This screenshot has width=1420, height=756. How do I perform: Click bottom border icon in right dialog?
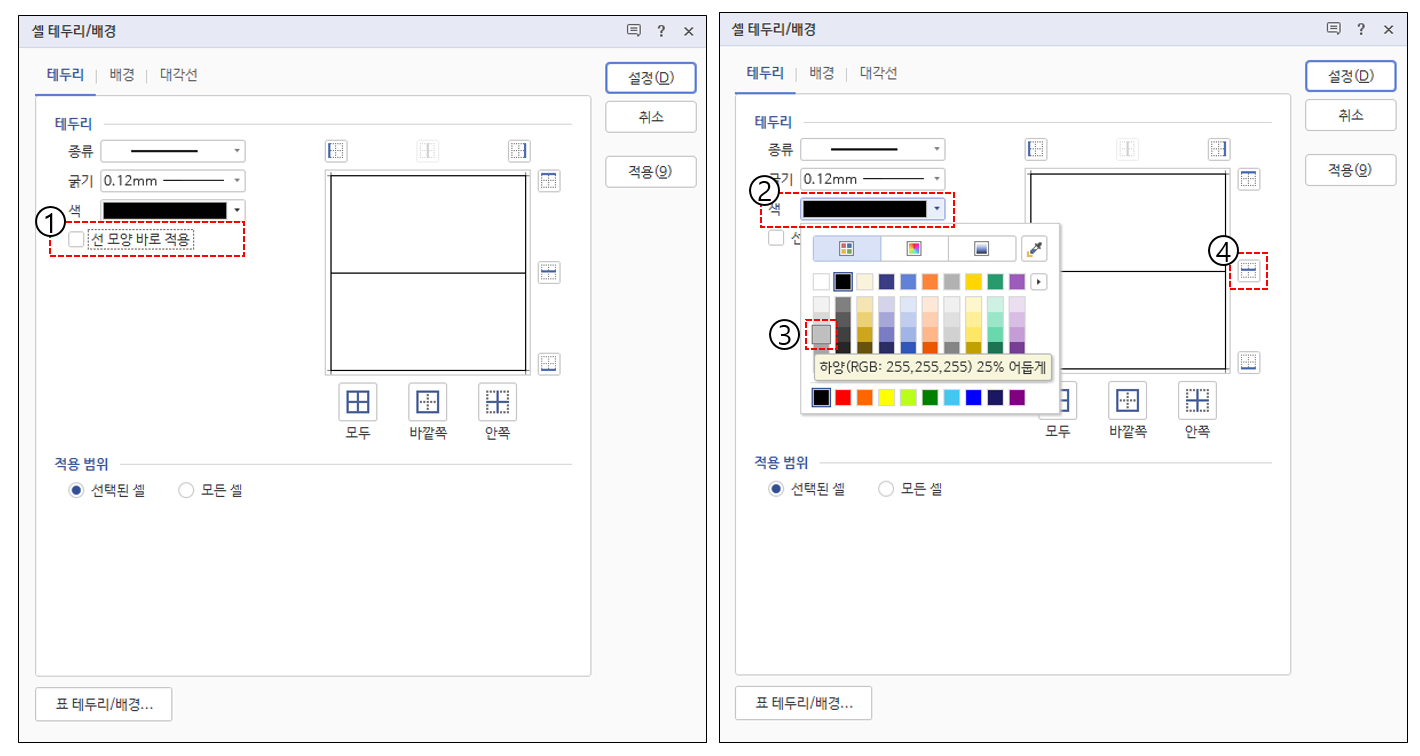[1249, 361]
